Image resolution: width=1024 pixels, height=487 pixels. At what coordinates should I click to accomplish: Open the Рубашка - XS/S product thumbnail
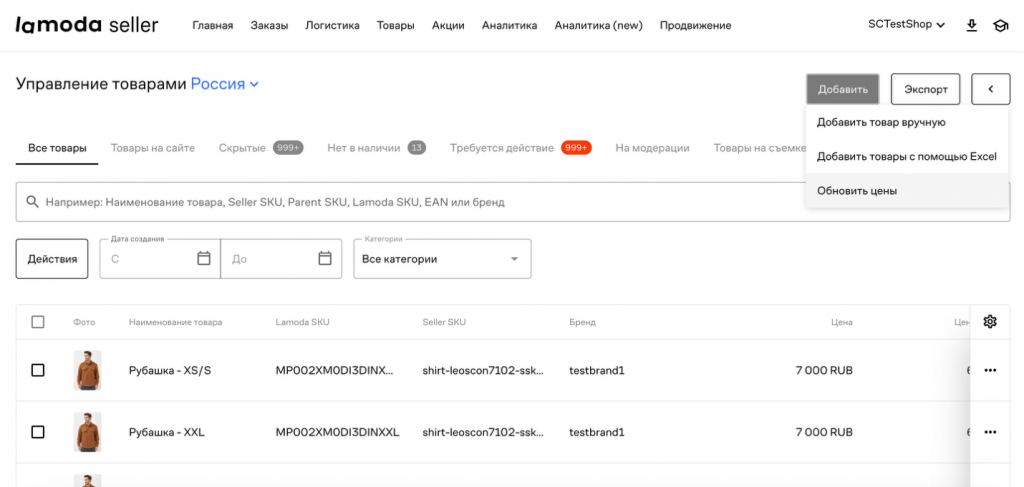point(87,370)
